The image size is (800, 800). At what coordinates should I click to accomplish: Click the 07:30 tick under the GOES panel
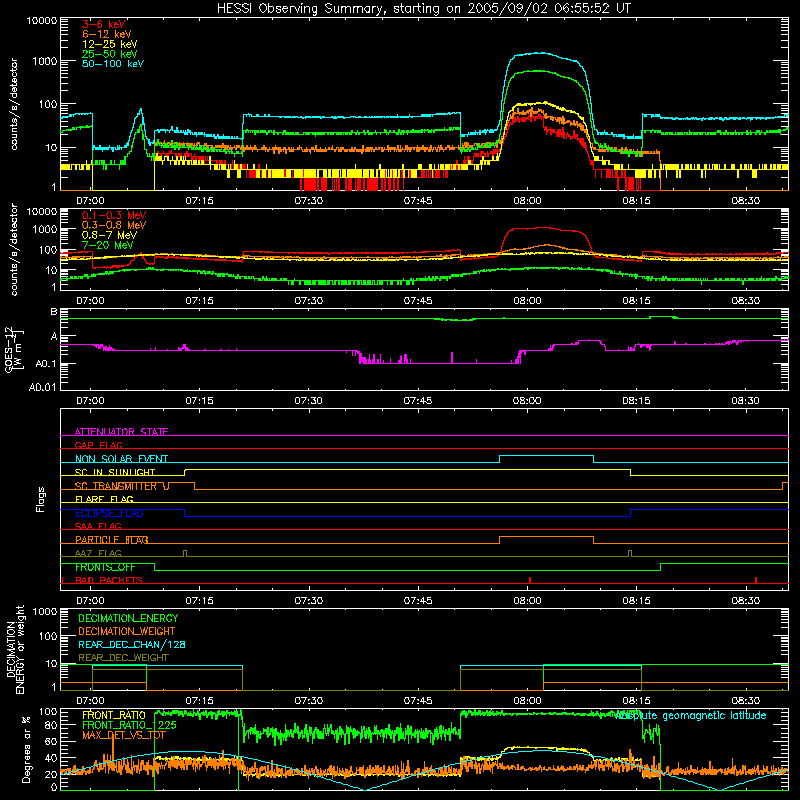click(x=309, y=401)
